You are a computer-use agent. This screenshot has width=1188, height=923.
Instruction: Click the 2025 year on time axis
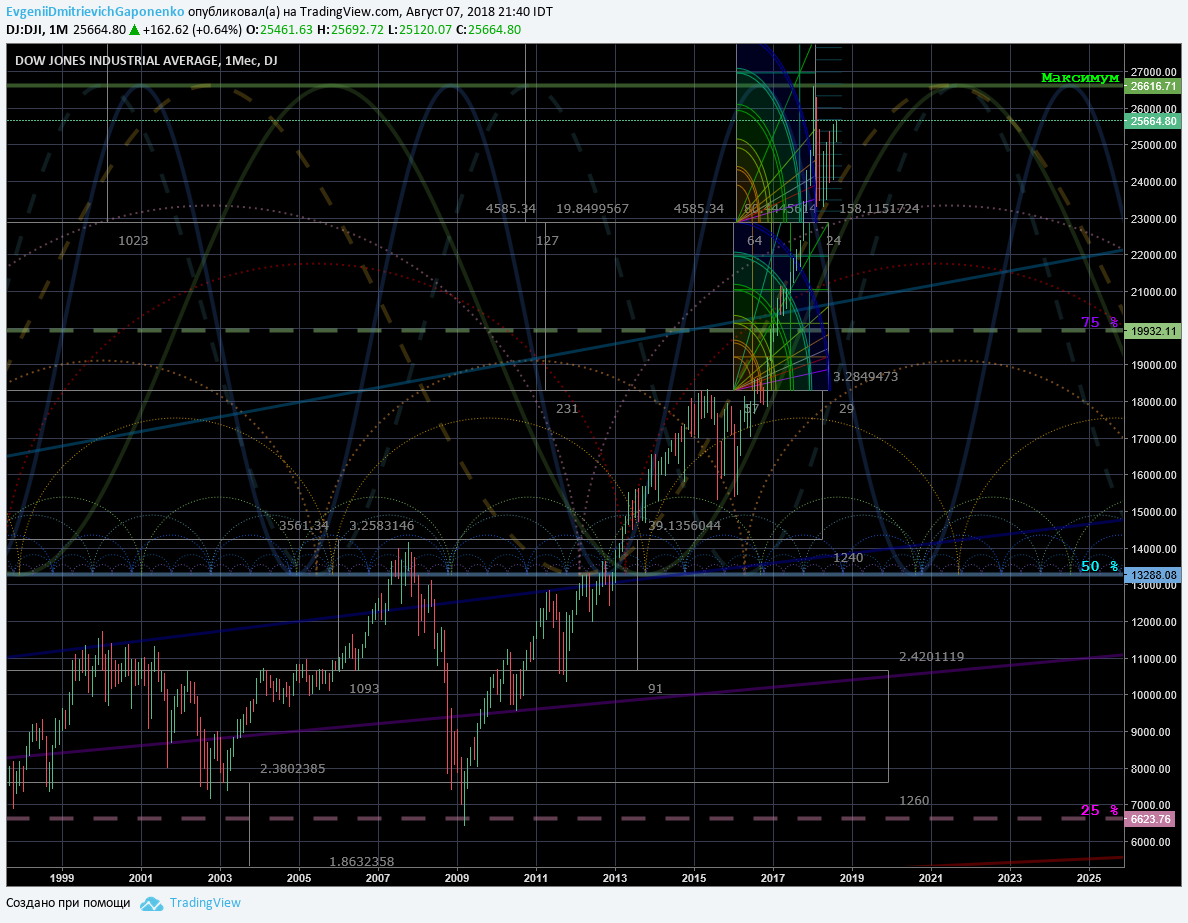(1089, 878)
